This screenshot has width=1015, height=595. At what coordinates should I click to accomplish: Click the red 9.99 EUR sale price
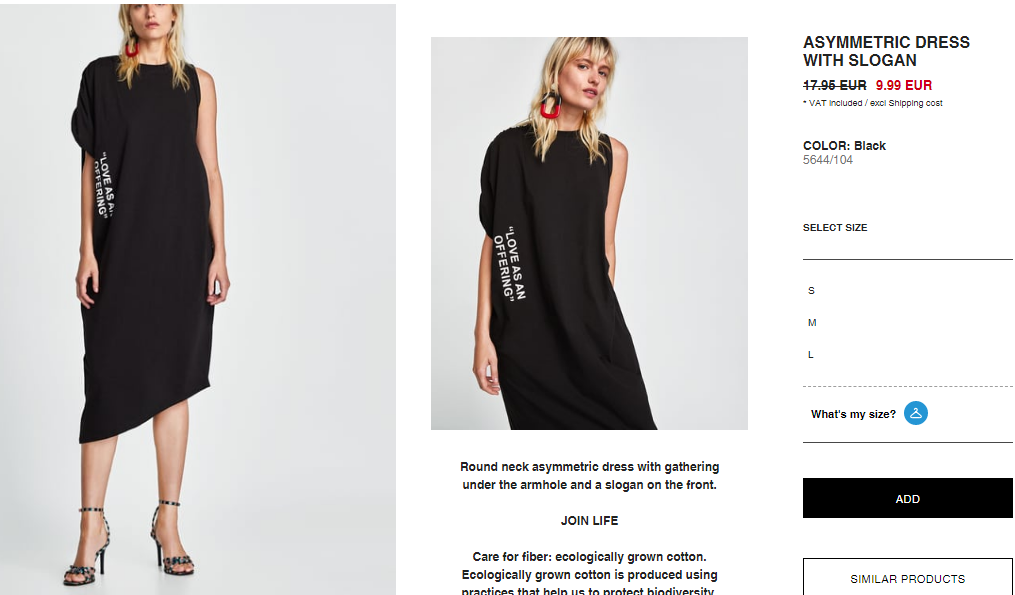point(904,85)
